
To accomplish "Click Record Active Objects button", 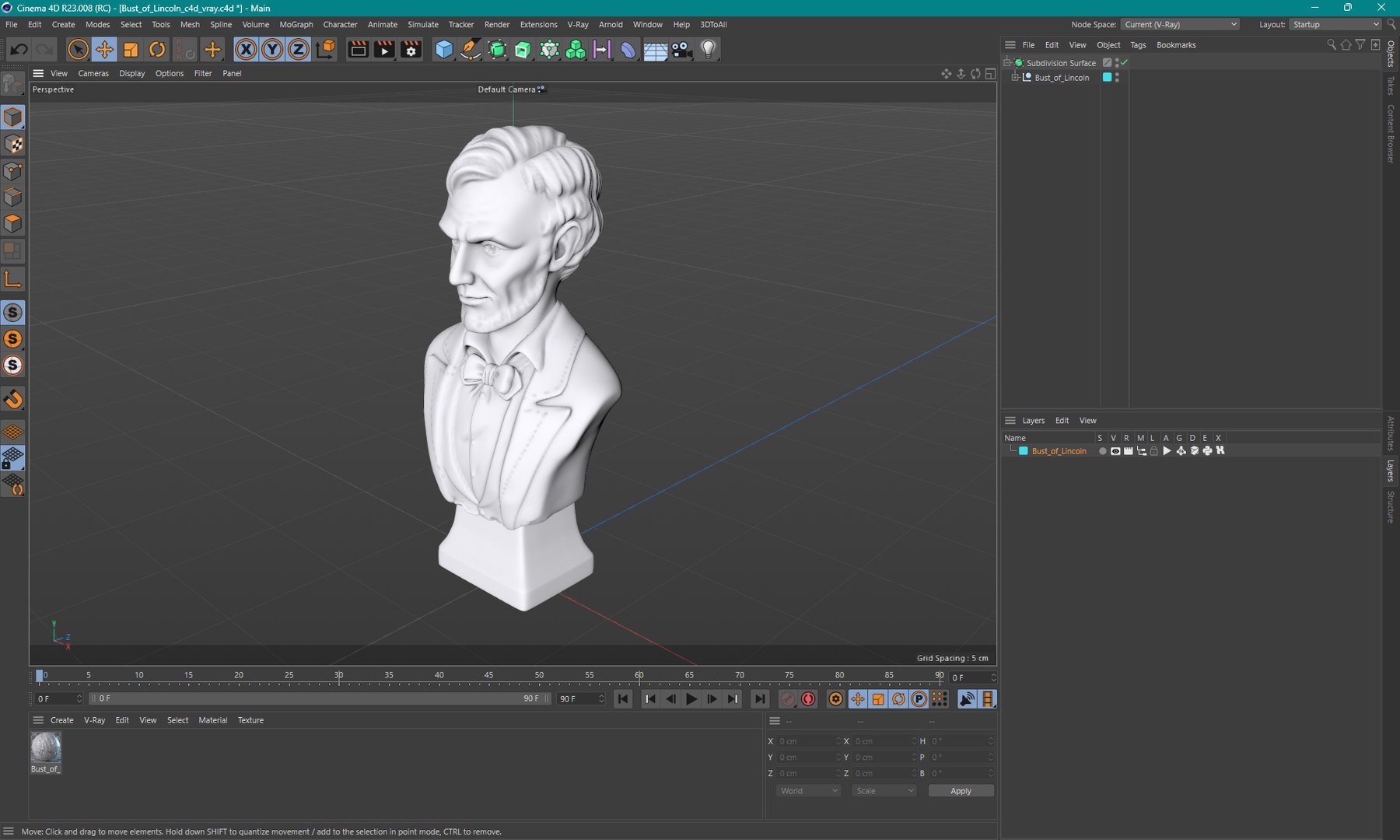I will (787, 699).
